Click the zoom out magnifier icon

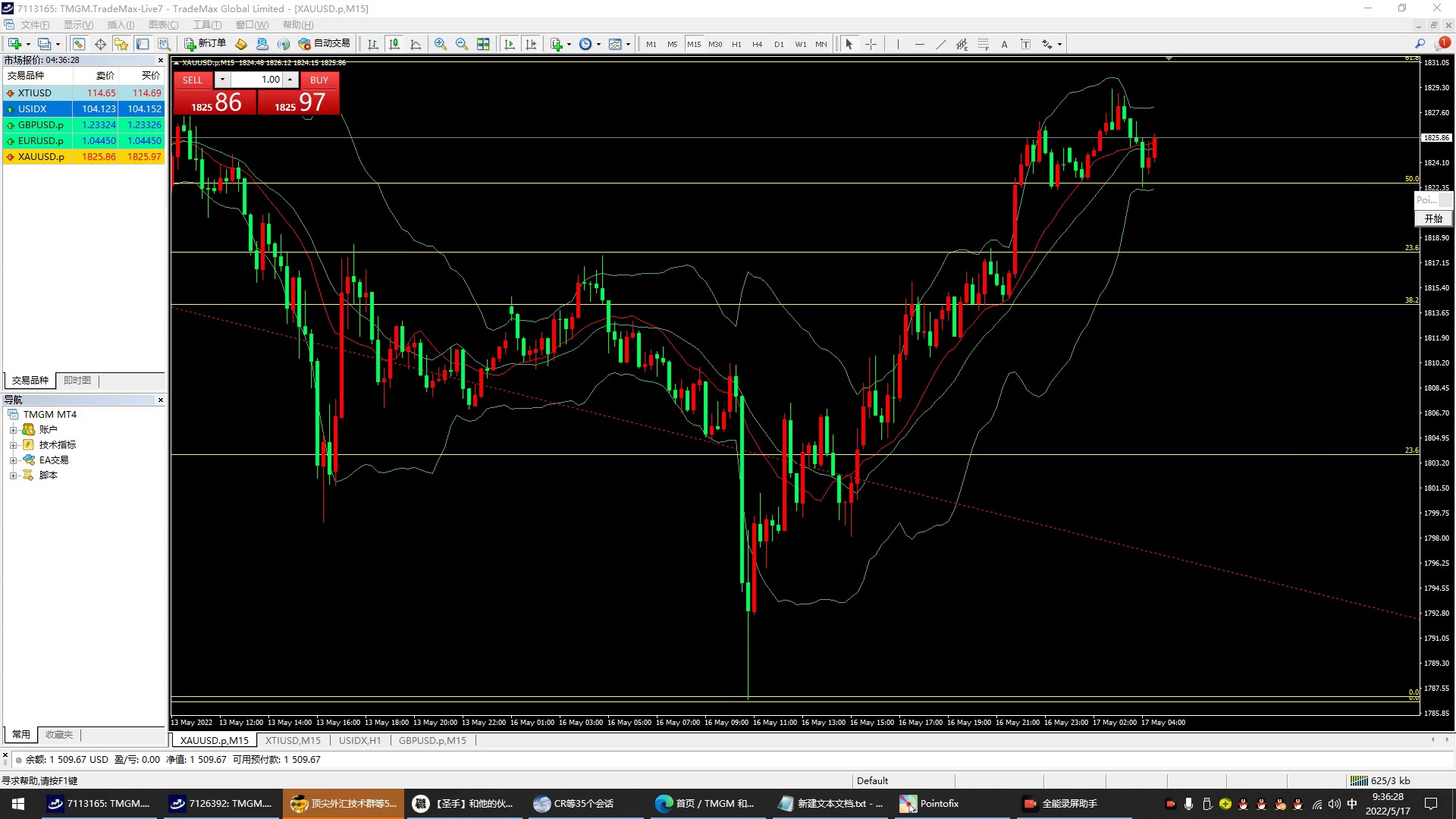pos(461,44)
